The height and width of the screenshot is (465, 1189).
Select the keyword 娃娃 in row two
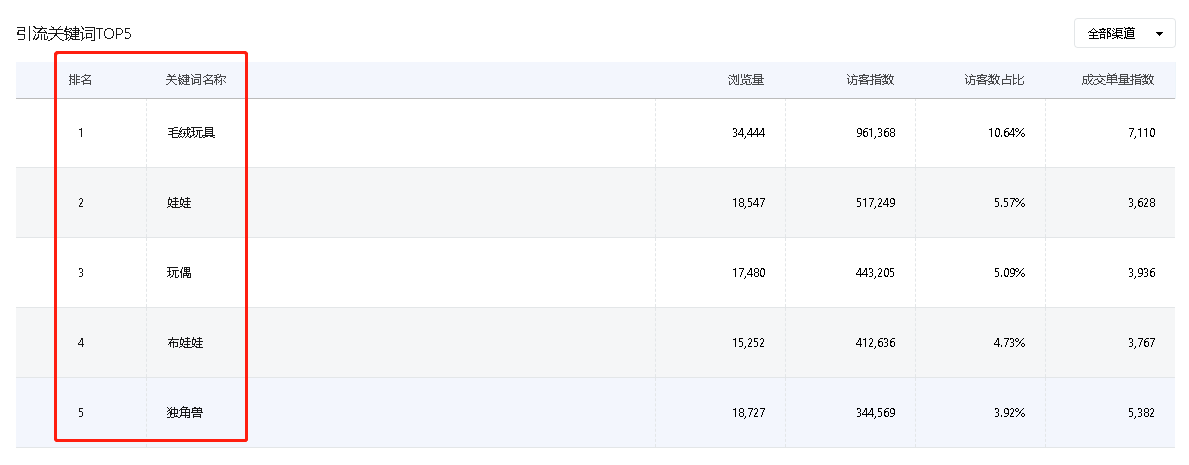179,203
